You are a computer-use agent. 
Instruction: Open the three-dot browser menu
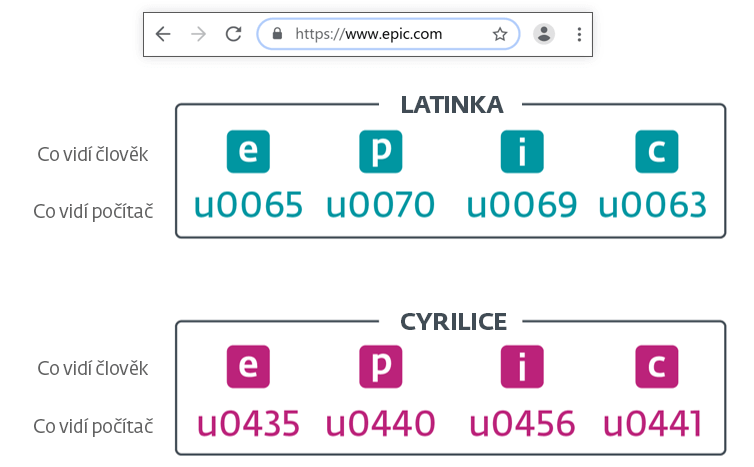[579, 34]
